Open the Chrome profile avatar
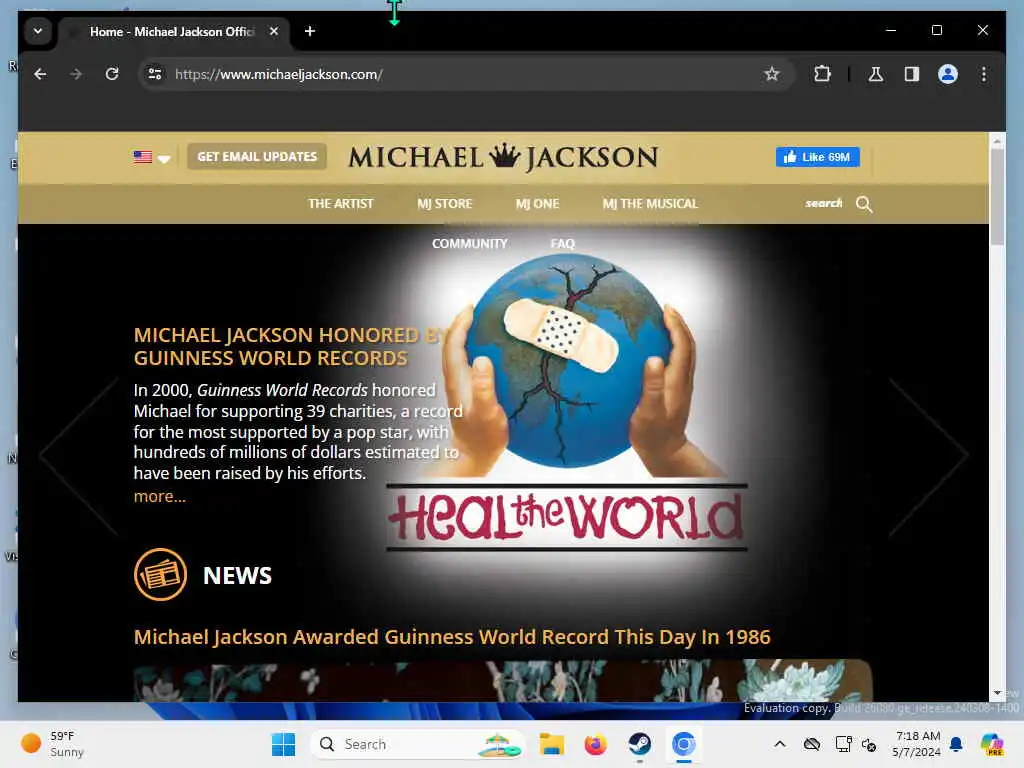1024x768 pixels. [948, 74]
